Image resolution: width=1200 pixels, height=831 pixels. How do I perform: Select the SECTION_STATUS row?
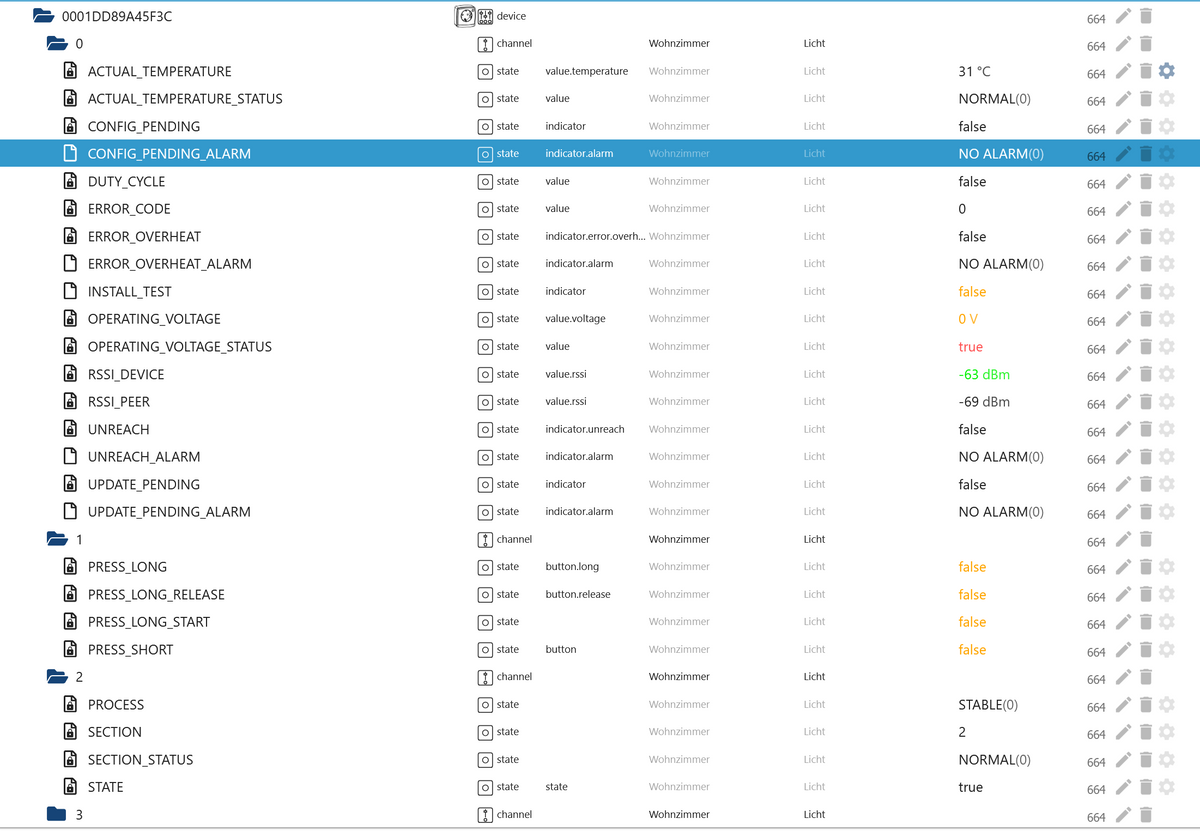600,759
